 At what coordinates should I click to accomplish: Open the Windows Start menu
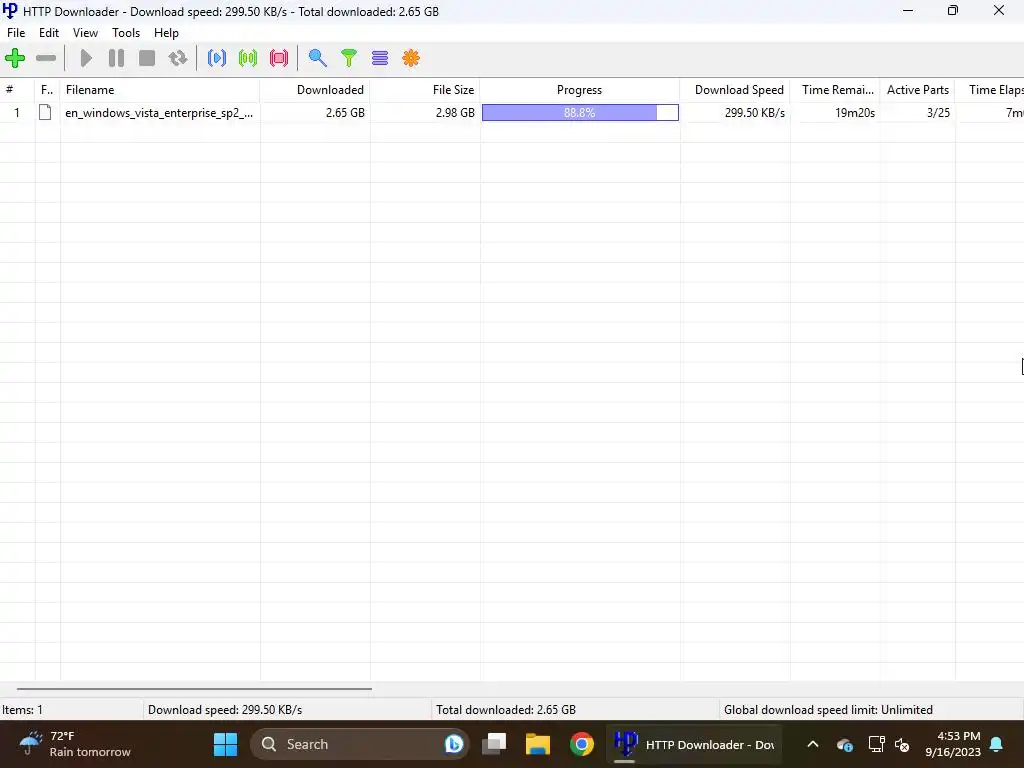[x=225, y=744]
